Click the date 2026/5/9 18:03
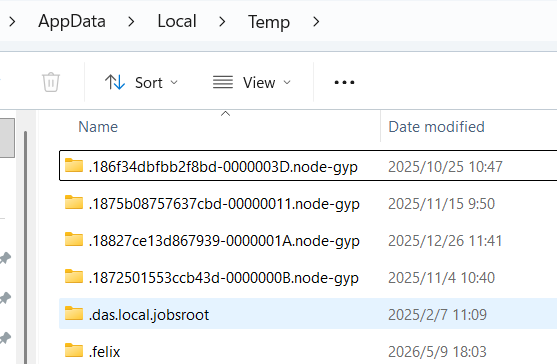 click(437, 352)
